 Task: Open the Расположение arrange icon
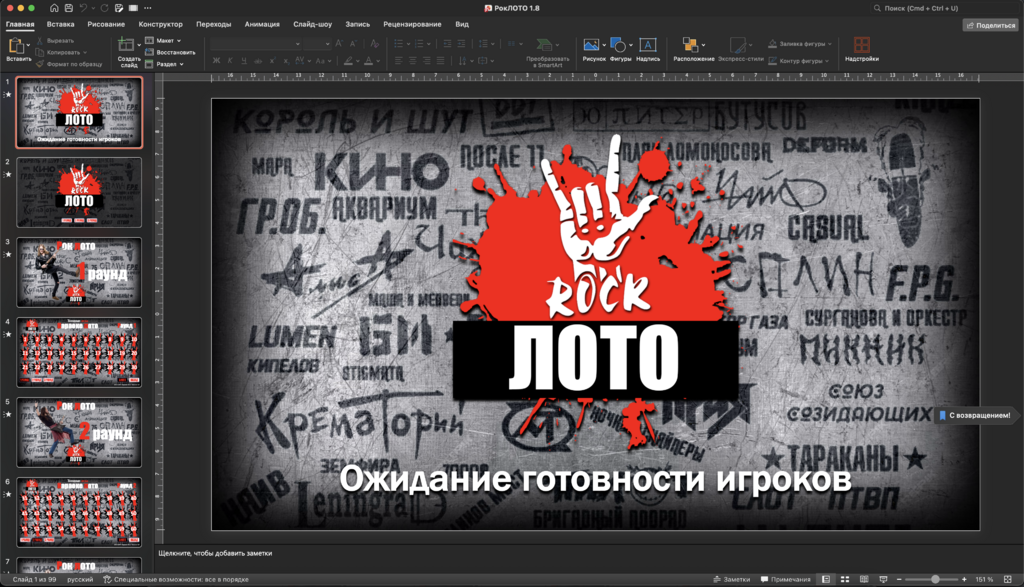(690, 44)
